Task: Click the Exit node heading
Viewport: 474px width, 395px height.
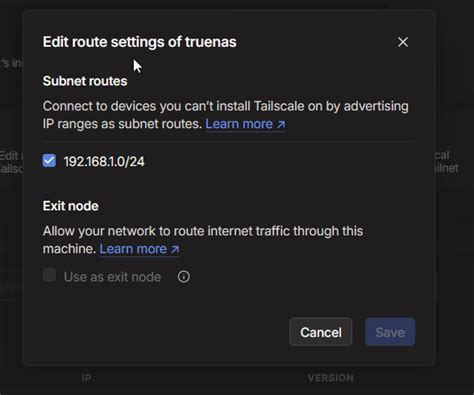Action: (71, 206)
